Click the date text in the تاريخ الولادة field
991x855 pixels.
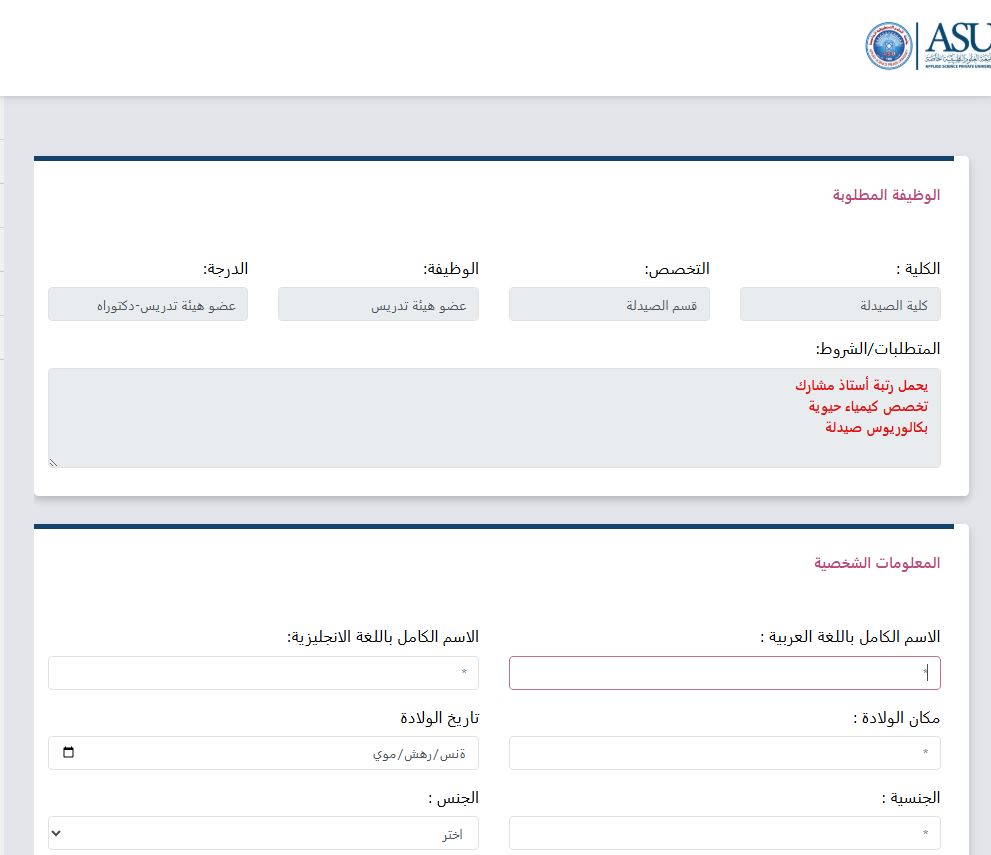pos(425,753)
